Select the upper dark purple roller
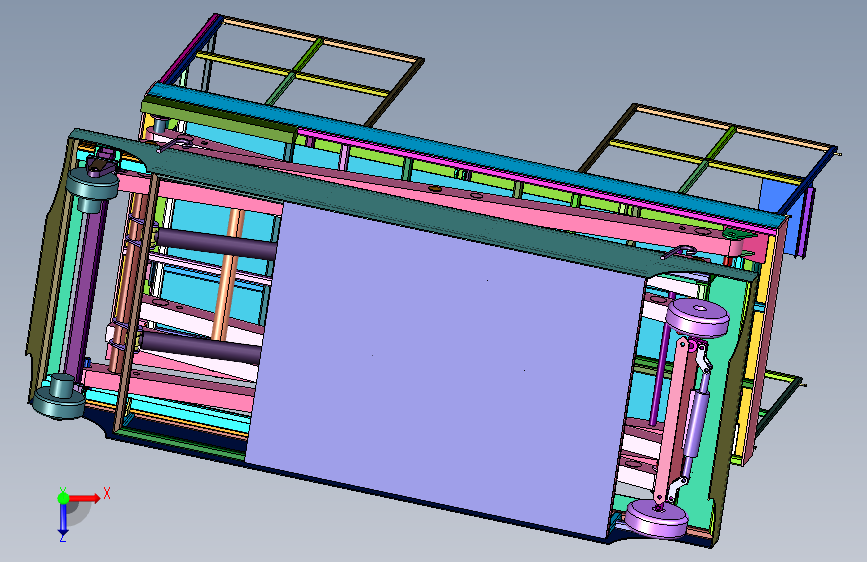 coord(216,245)
